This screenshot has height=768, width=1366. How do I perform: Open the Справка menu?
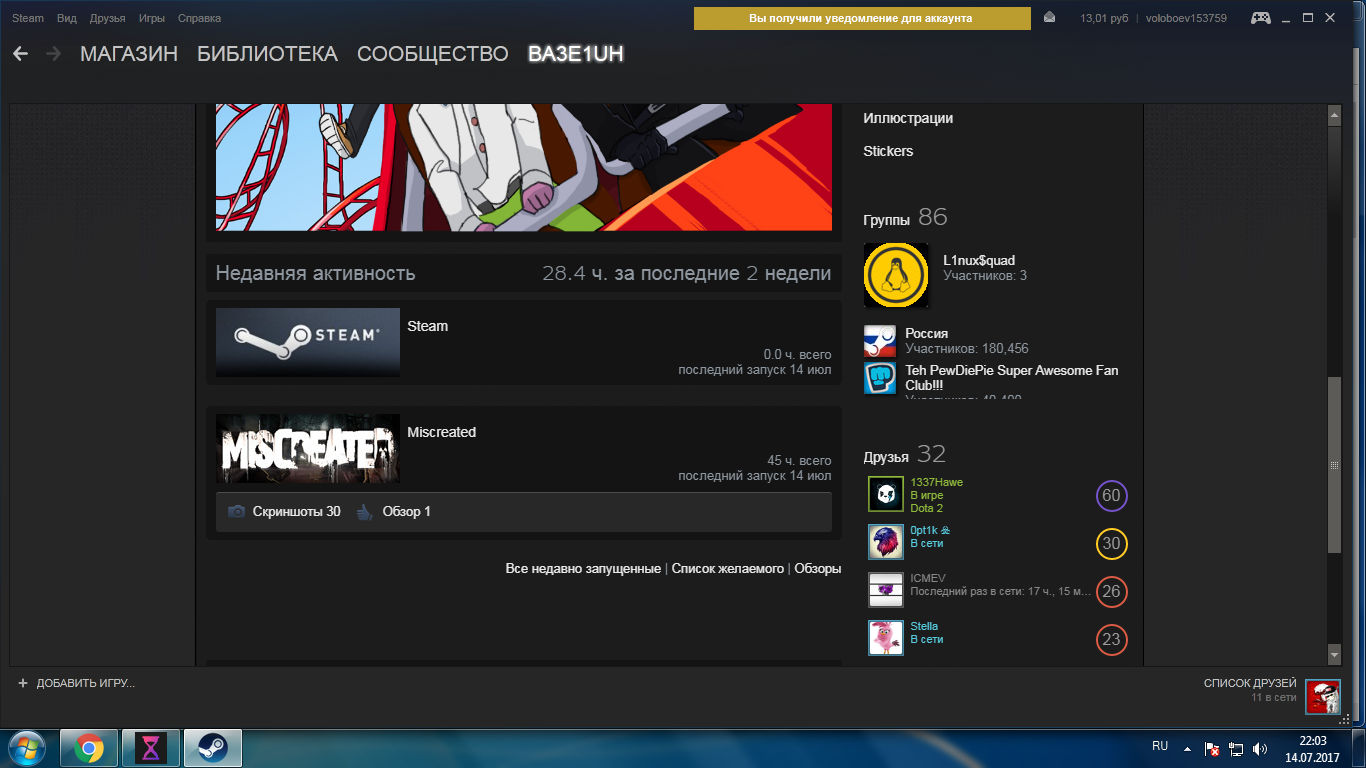(199, 18)
